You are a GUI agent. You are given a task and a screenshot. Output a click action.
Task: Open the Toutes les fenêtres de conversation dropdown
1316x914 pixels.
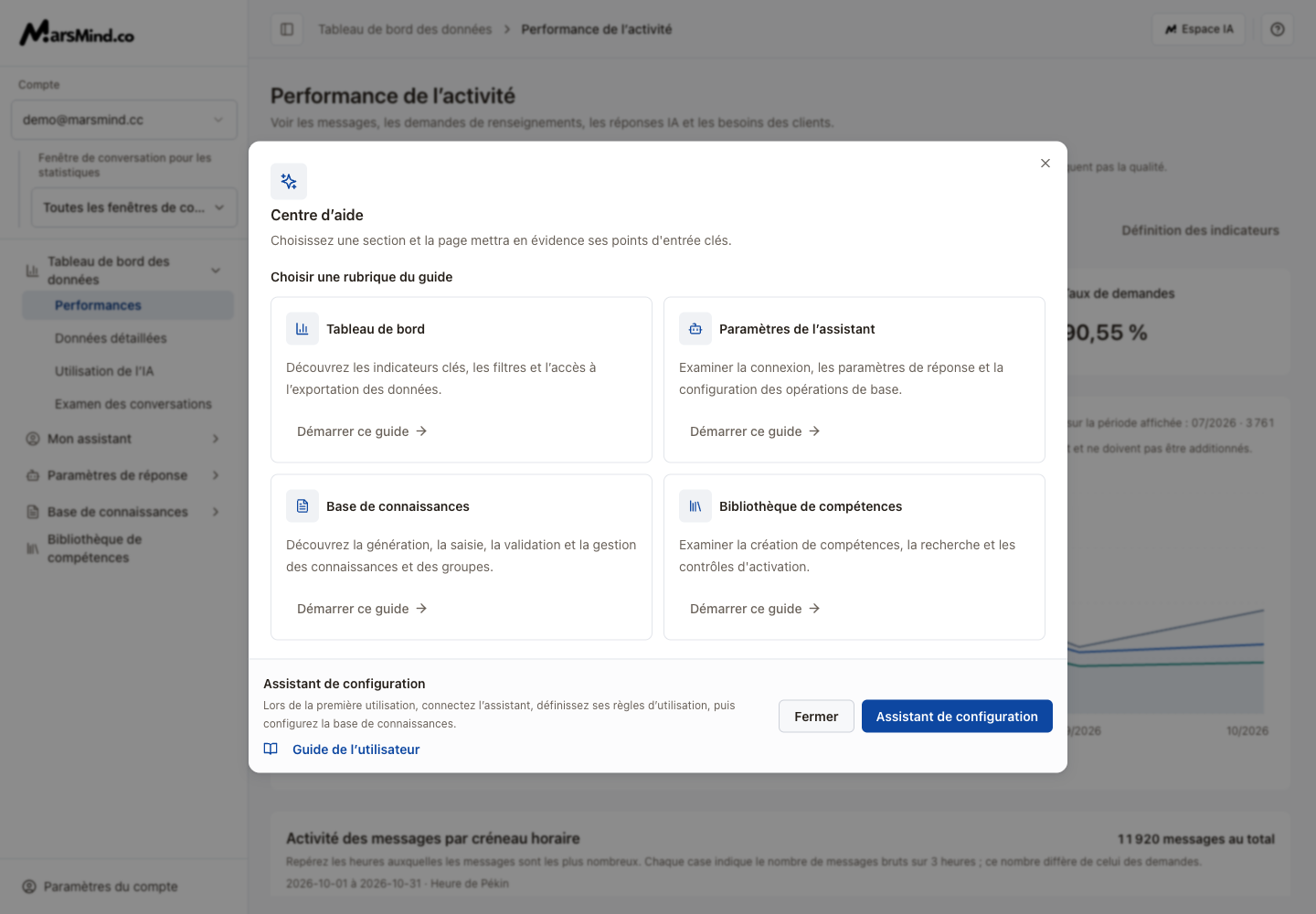coord(134,207)
